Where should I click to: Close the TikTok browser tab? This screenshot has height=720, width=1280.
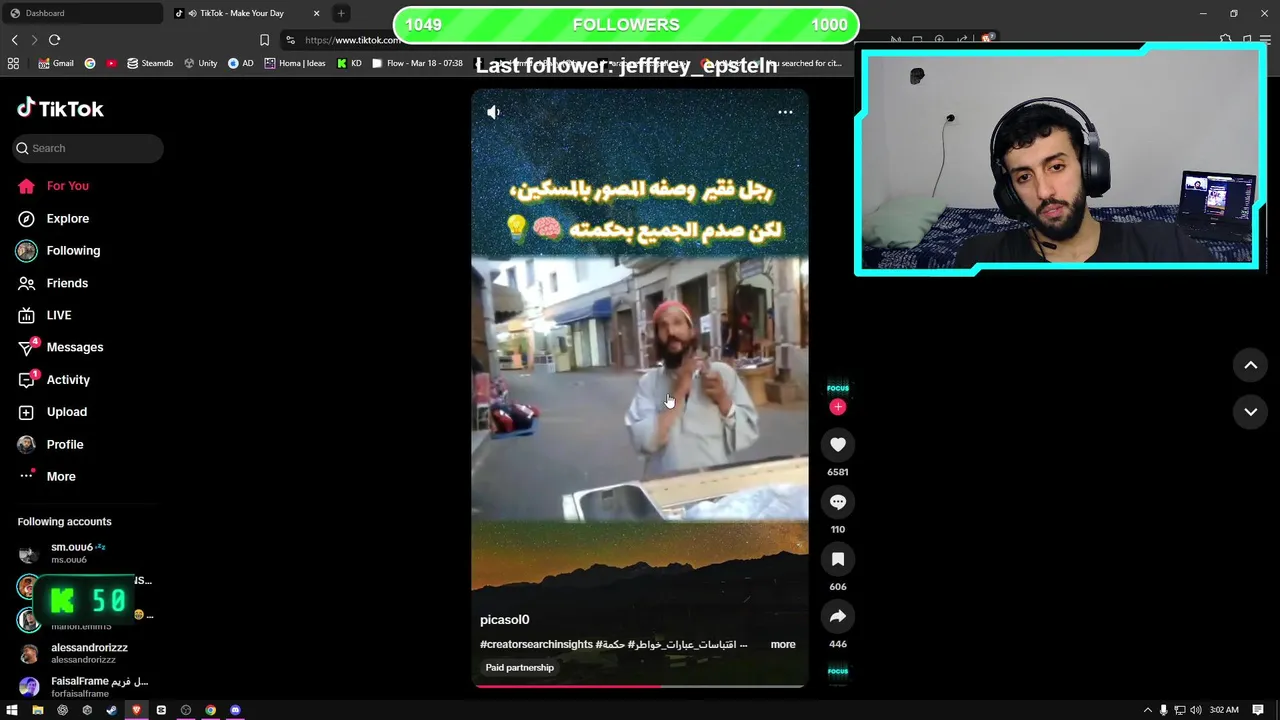(x=317, y=13)
